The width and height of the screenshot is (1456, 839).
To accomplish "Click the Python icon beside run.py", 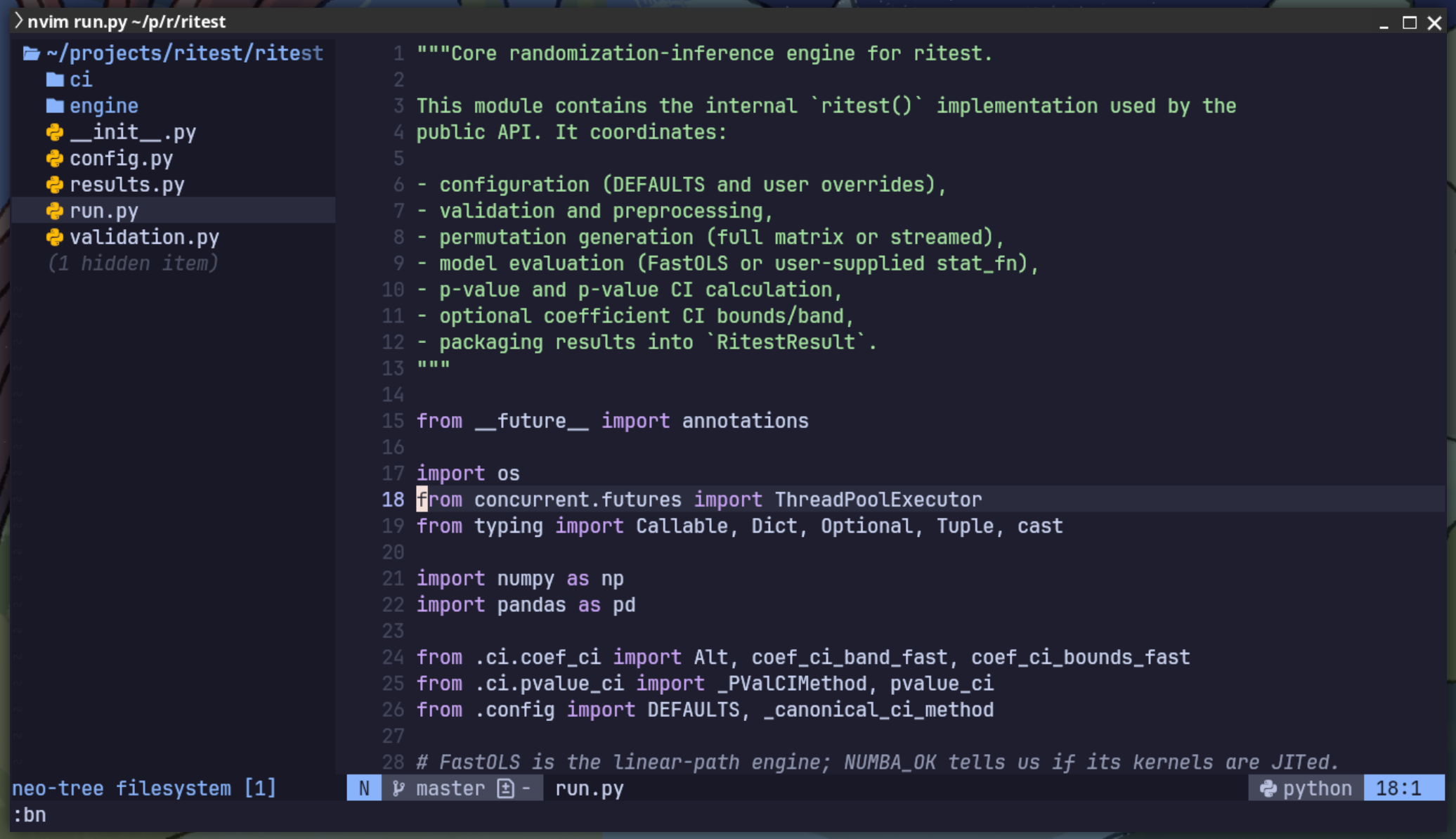I will point(56,210).
